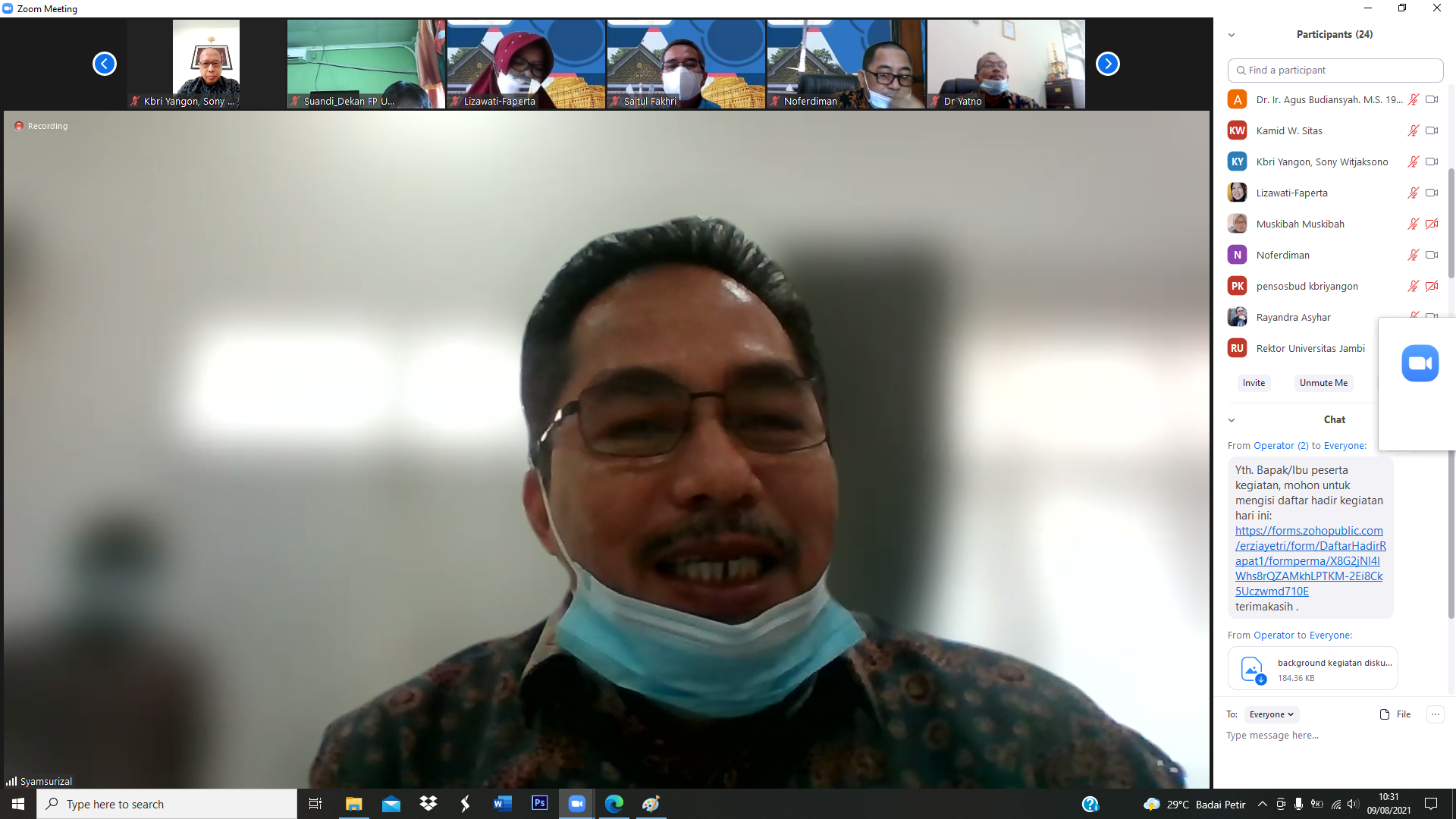The width and height of the screenshot is (1456, 819).
Task: Click the floating Zoom camera icon
Action: point(1420,363)
